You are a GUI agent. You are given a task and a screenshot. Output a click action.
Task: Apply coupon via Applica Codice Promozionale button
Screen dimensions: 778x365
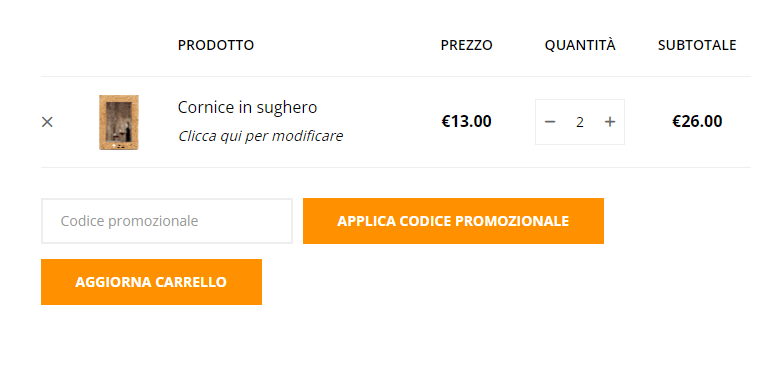tap(454, 221)
